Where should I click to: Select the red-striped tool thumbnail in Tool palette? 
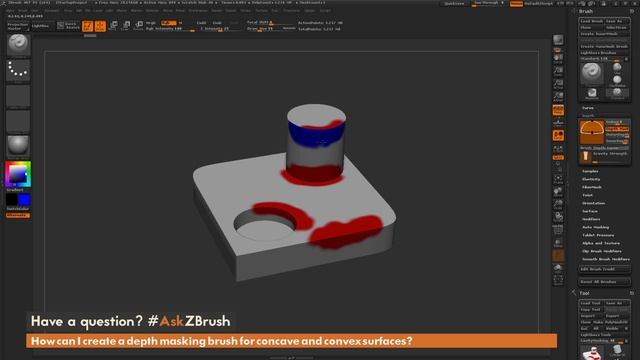pos(592,353)
